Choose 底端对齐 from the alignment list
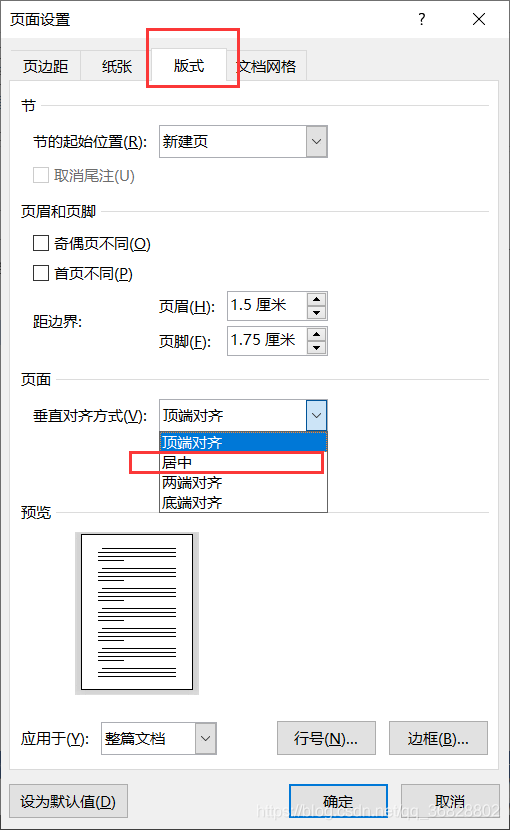 243,502
